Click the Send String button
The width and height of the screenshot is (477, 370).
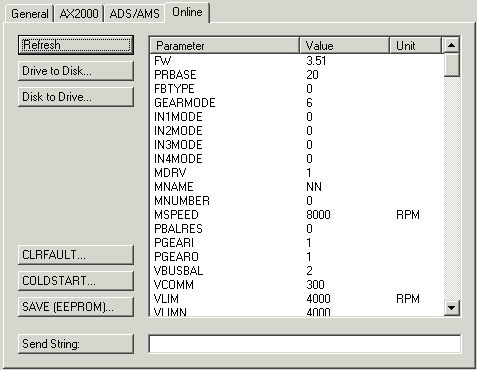coord(76,344)
